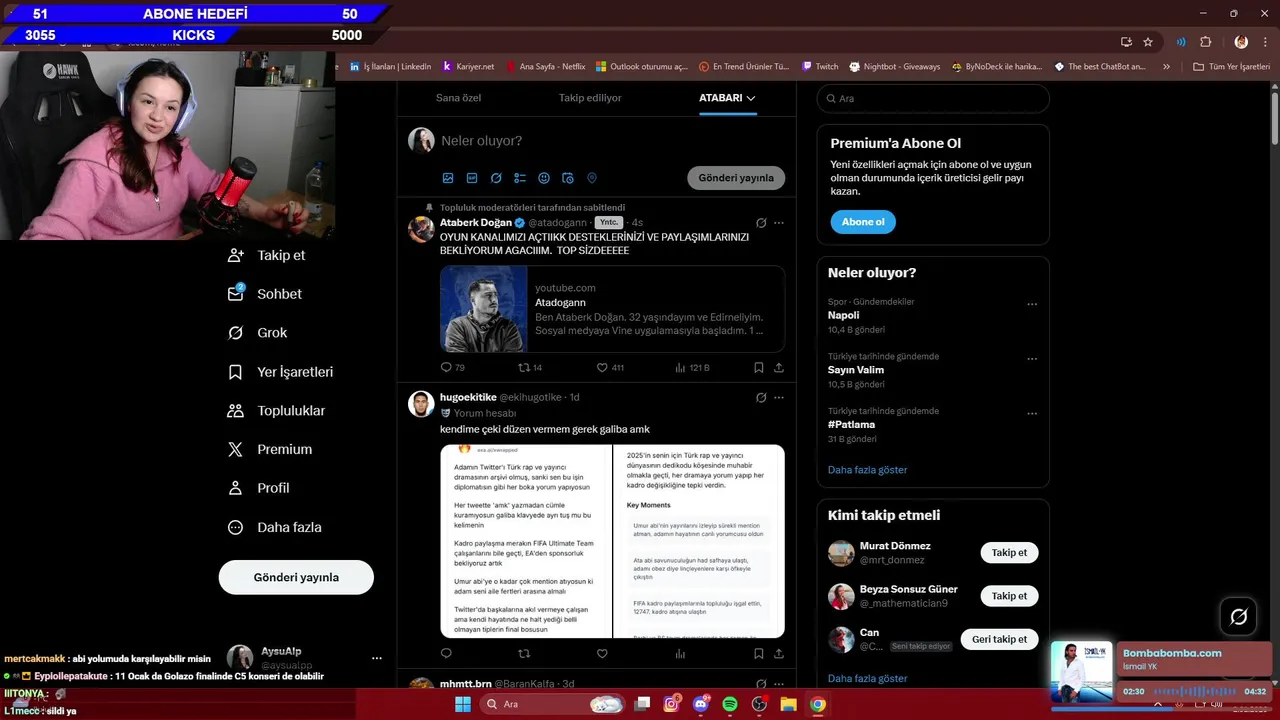Open Sohbet messages in sidebar
The image size is (1280, 720).
click(x=265, y=294)
